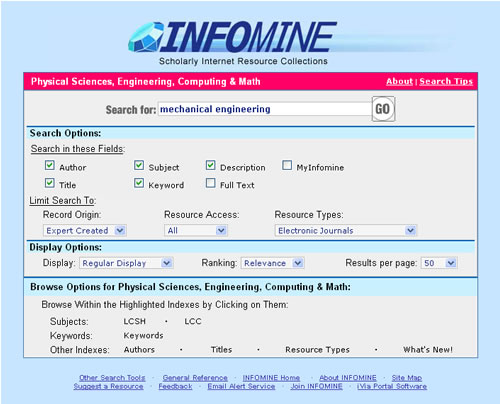
Task: Uncheck the Description field checkbox
Action: [x=210, y=165]
